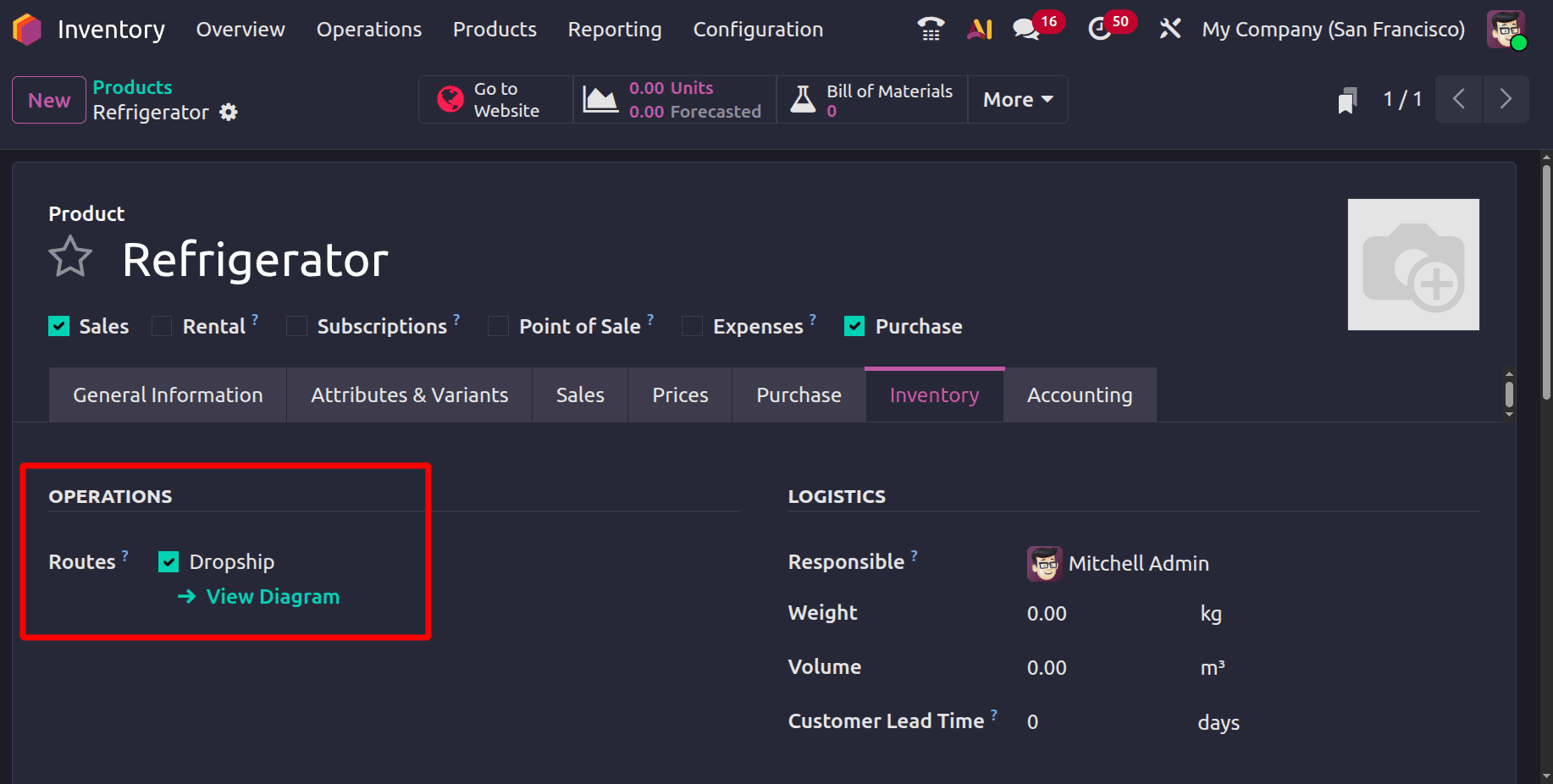Click the developer tools wrench icon
Screen dimensions: 1553x784
pyautogui.click(x=1170, y=28)
